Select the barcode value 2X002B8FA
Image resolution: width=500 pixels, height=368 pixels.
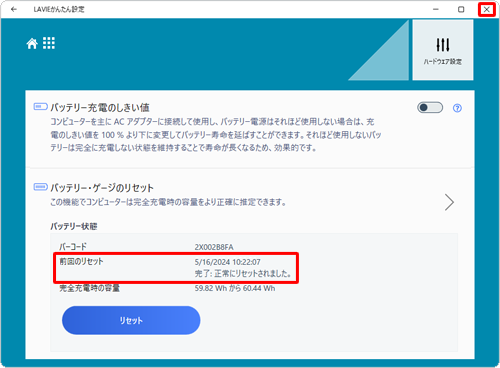click(214, 247)
